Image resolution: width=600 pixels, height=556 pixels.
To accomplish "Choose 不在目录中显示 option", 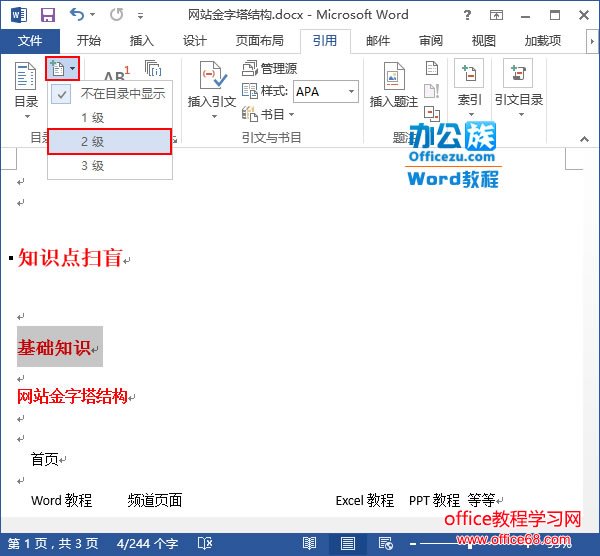I will coord(110,93).
